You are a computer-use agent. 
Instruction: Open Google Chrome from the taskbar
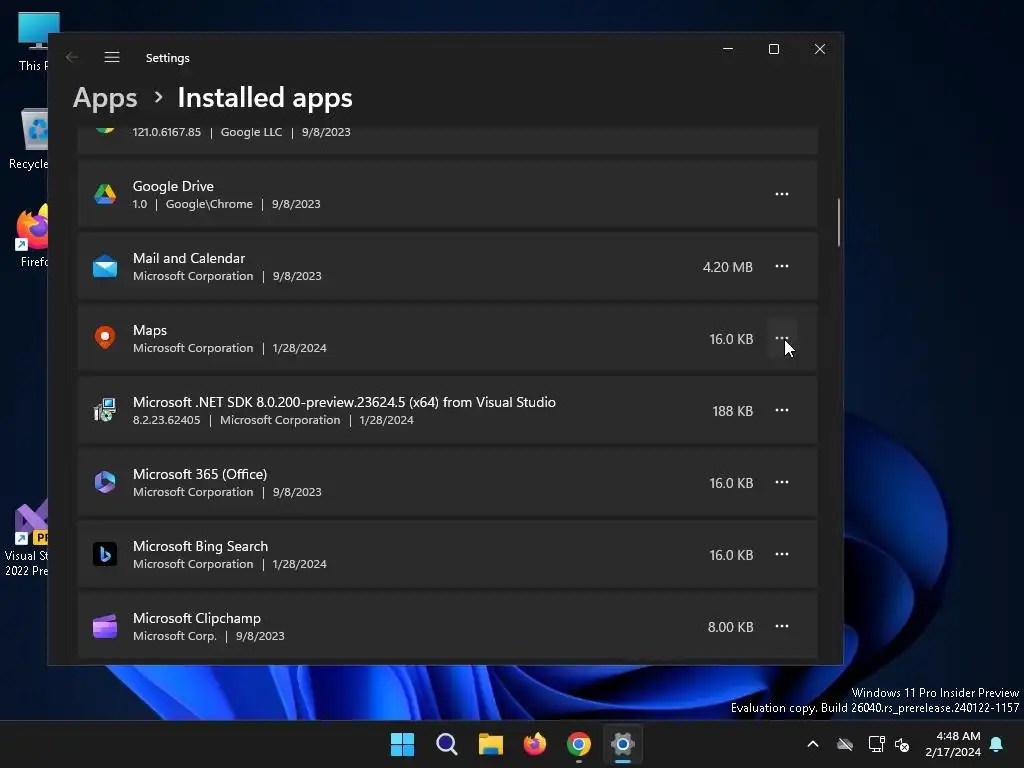click(579, 744)
